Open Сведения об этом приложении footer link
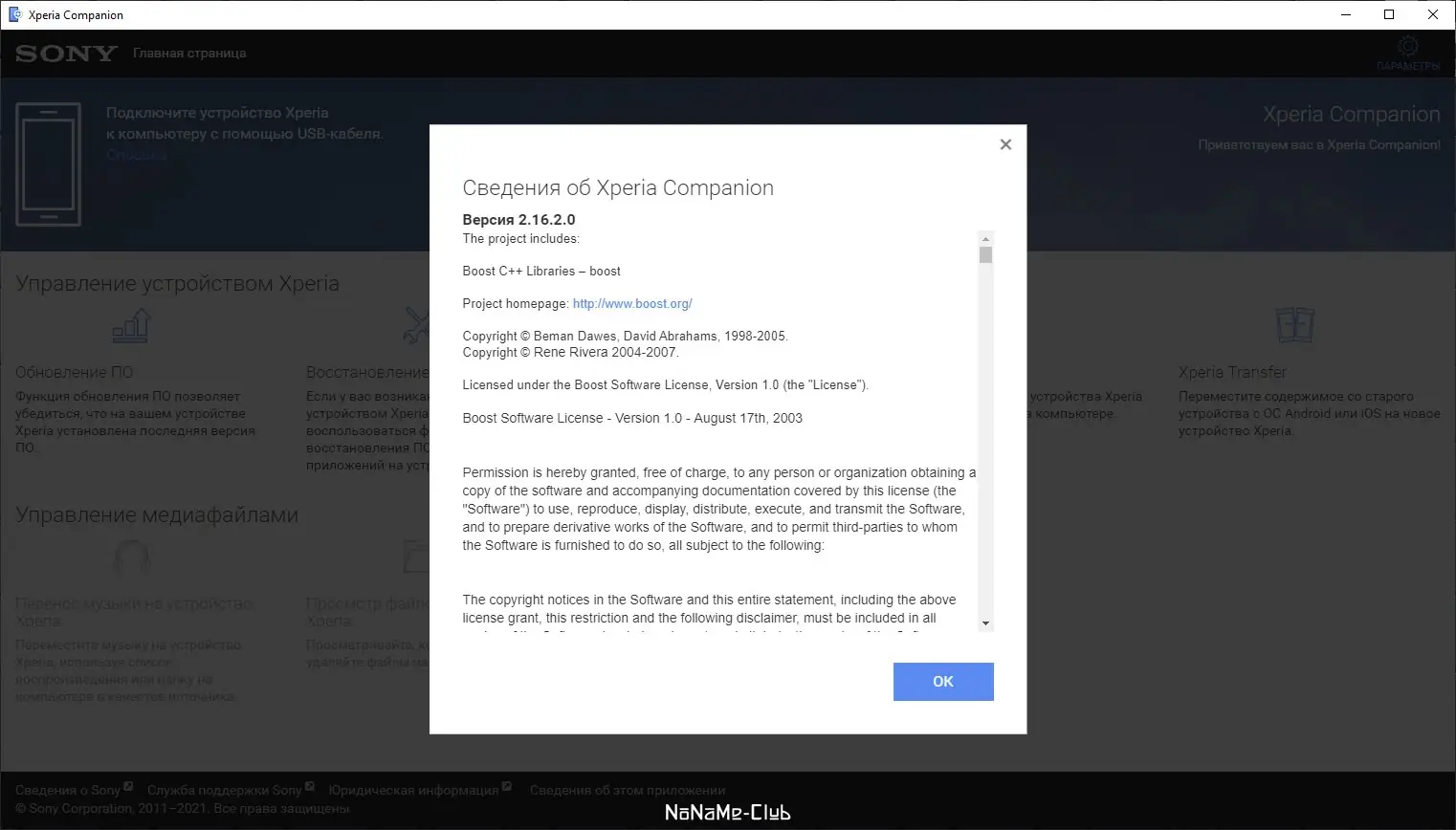Screen dimensions: 1456x830 [x=628, y=791]
